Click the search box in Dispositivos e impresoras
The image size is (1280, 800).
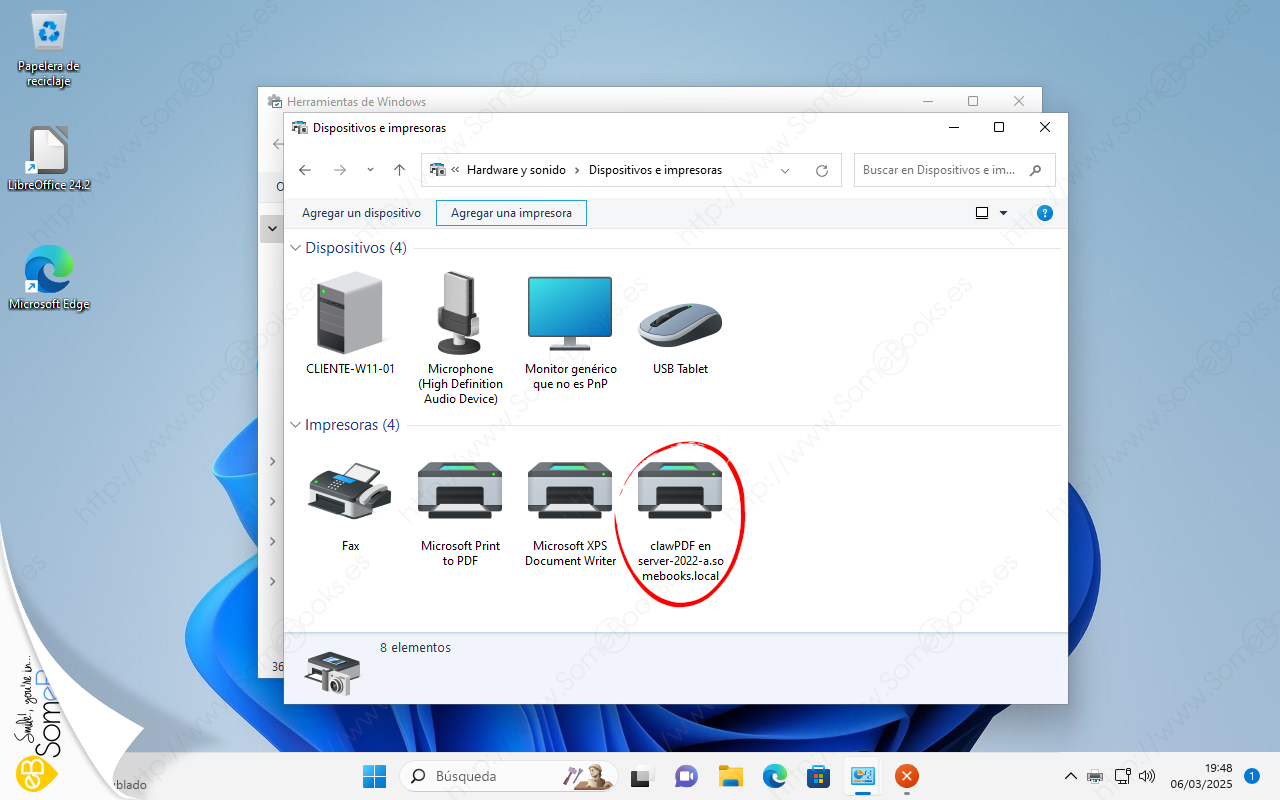pos(940,170)
